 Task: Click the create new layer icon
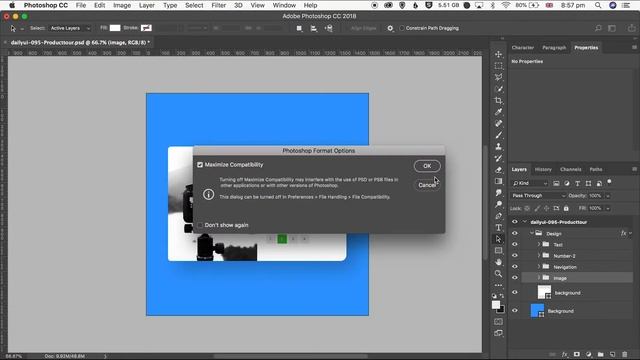(613, 354)
